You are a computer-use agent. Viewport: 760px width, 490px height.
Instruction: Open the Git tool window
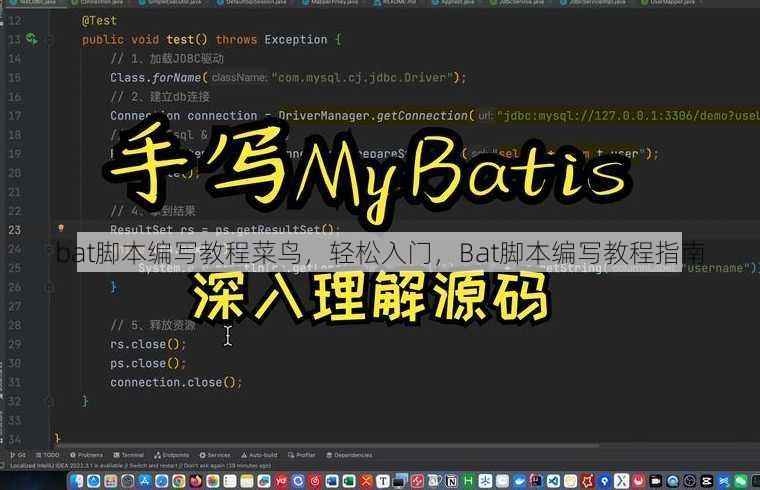18,455
